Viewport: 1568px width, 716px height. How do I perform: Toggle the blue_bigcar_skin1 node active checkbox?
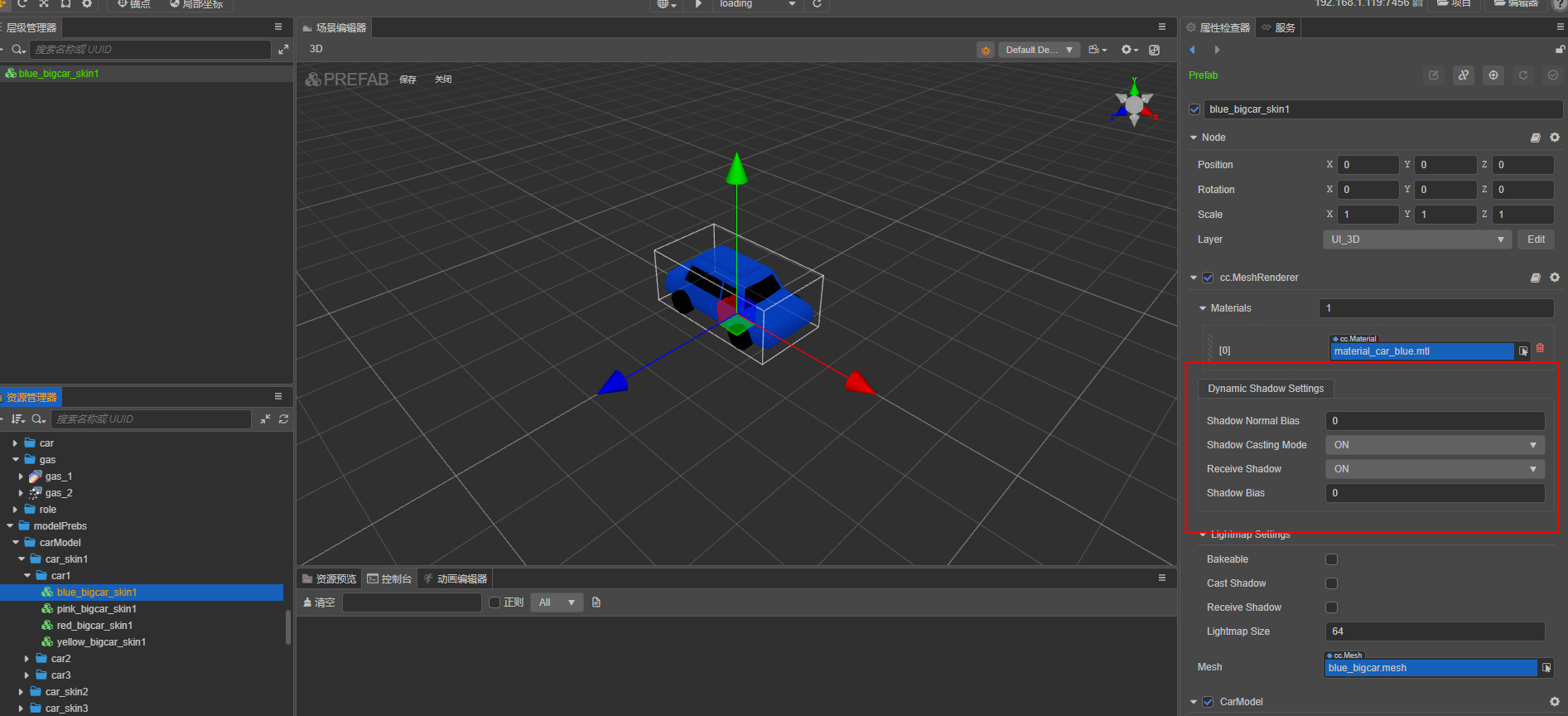point(1194,109)
